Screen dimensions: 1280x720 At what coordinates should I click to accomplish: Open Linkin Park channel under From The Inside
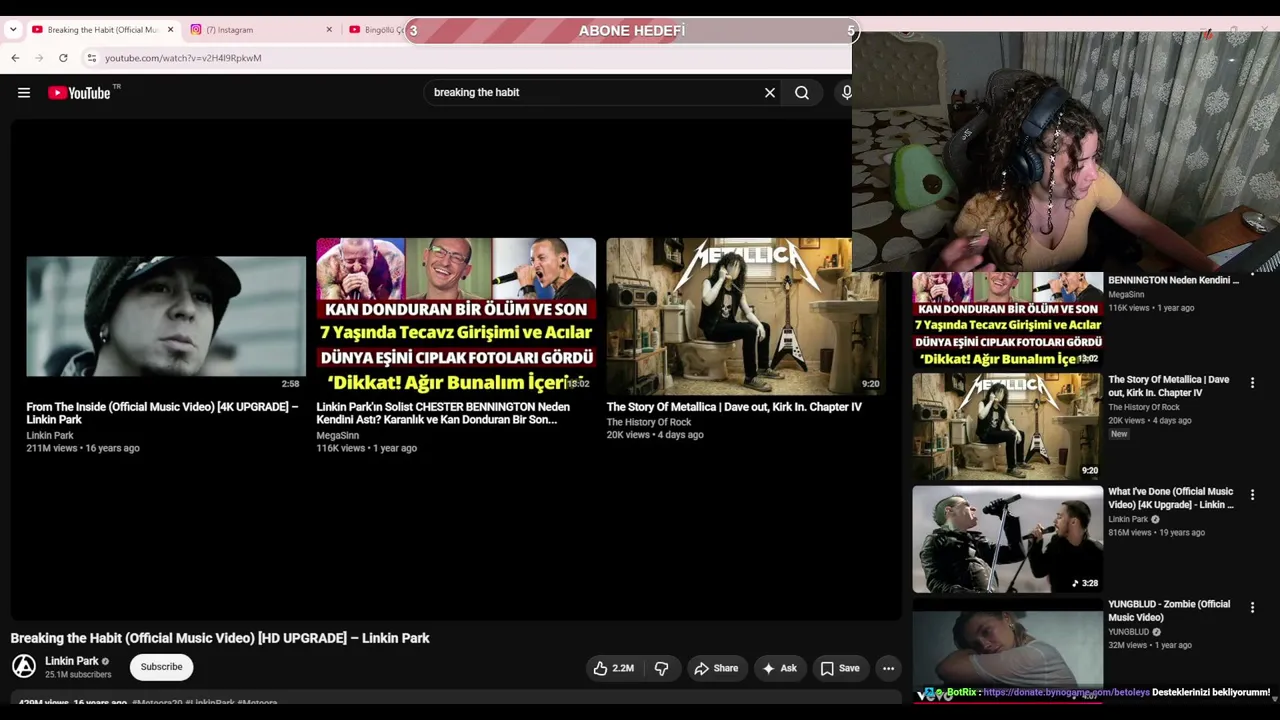50,436
